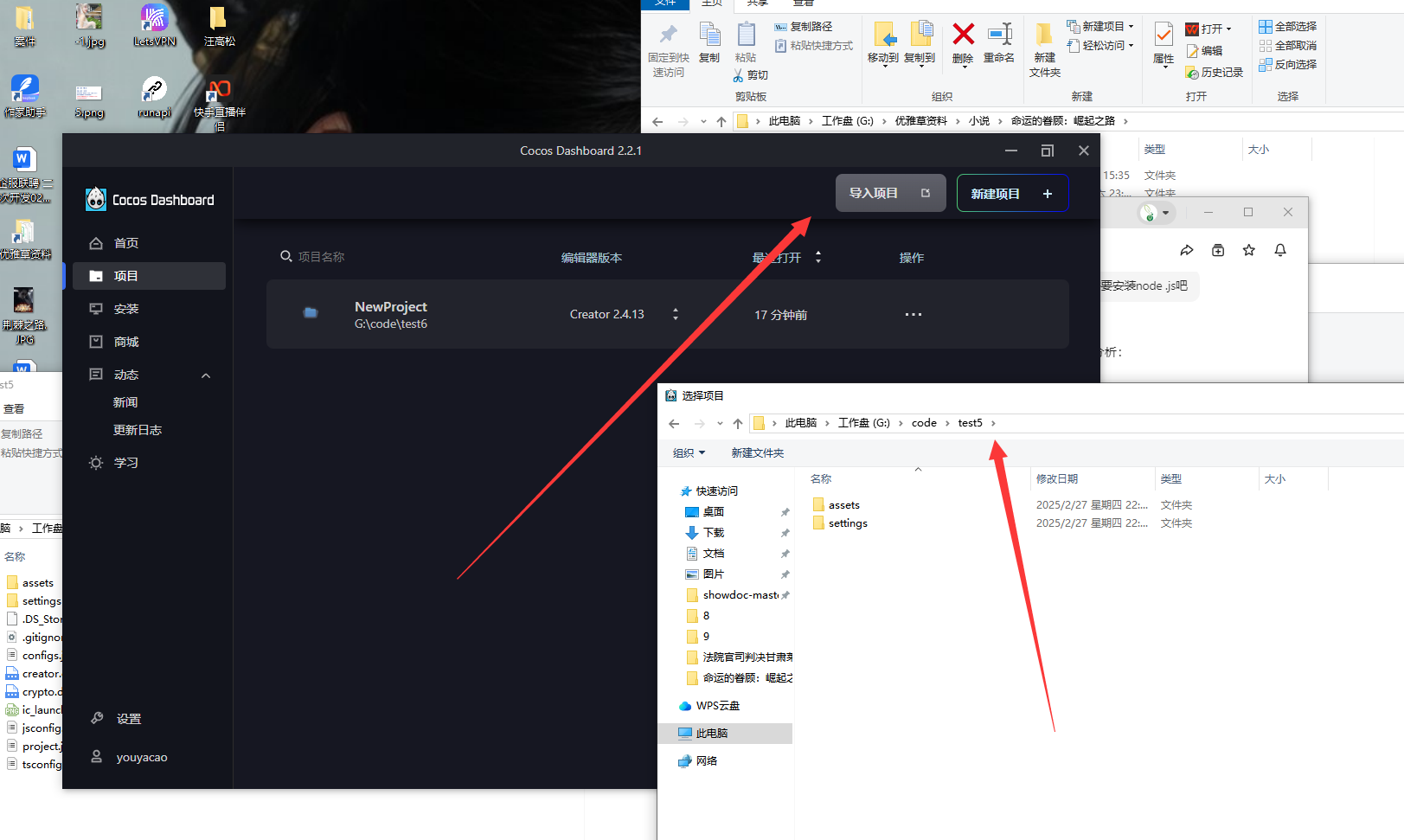Open 新闻 under 动态
Image resolution: width=1404 pixels, height=840 pixels.
(125, 402)
